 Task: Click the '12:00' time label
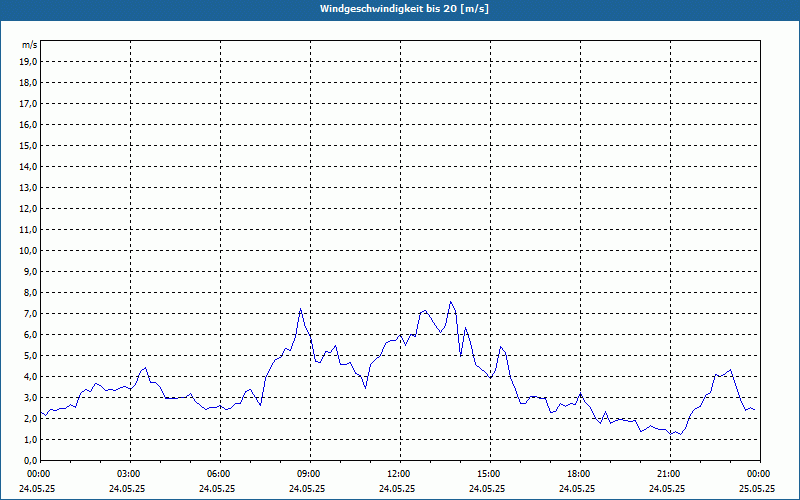398,474
